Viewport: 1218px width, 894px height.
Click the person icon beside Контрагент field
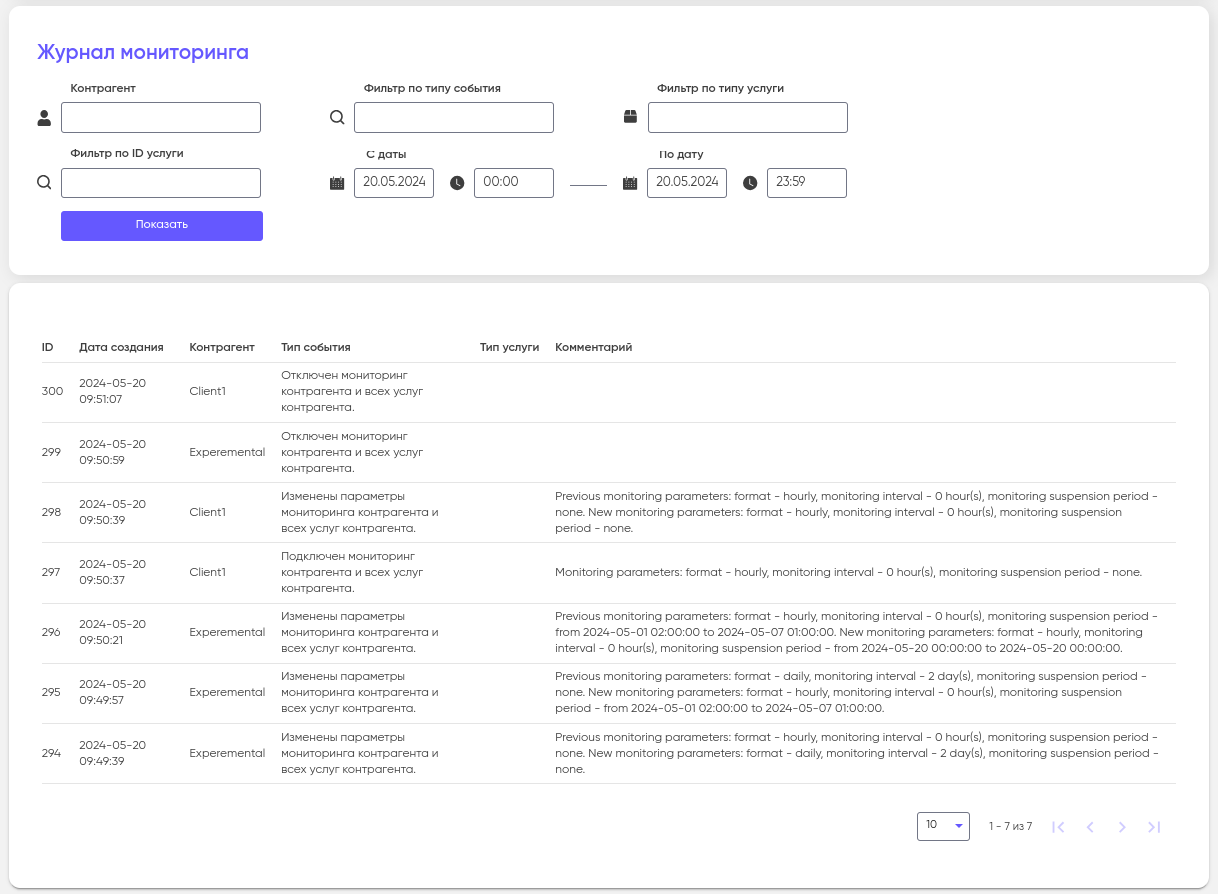pos(44,118)
